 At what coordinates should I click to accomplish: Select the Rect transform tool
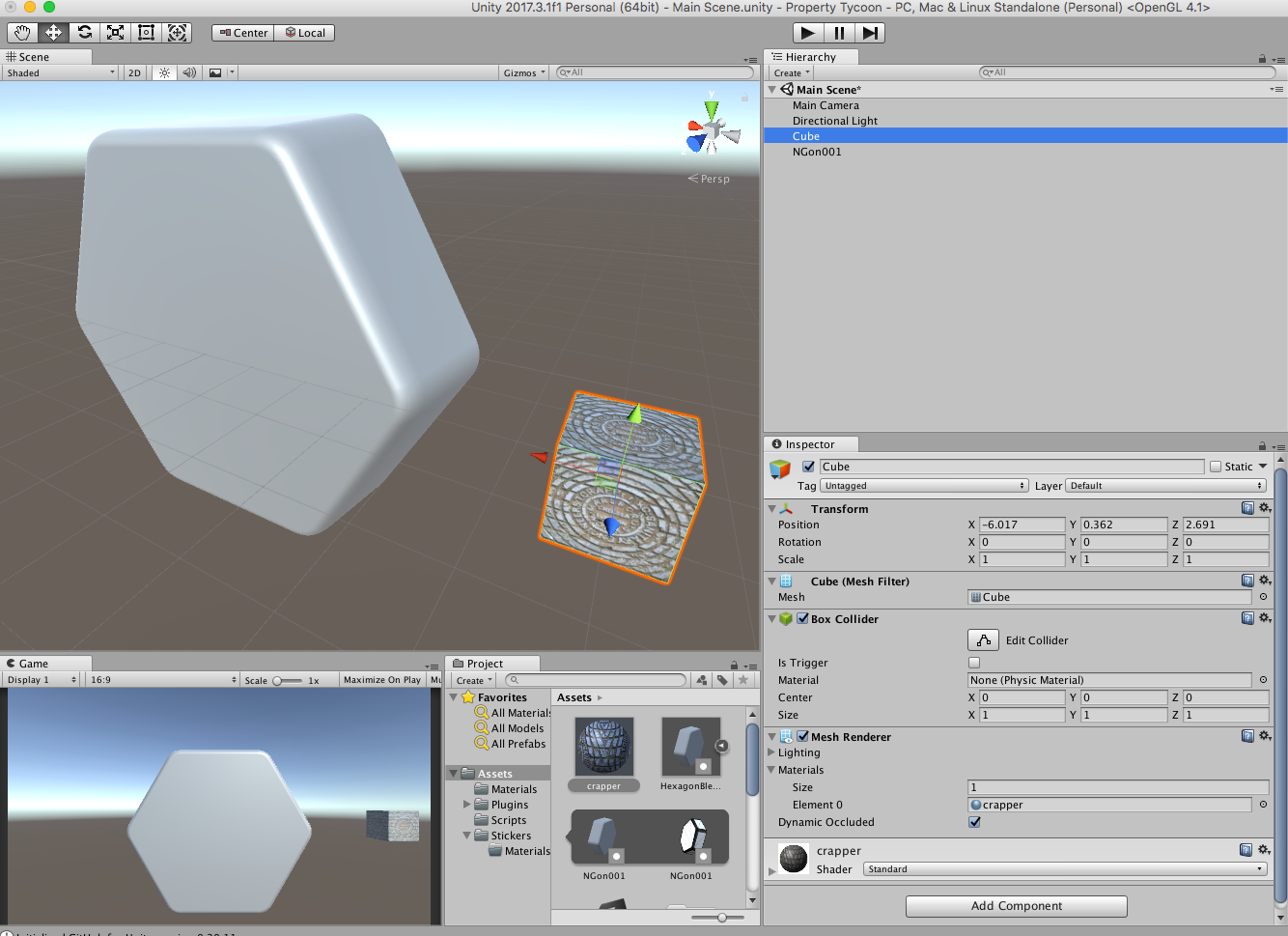147,33
